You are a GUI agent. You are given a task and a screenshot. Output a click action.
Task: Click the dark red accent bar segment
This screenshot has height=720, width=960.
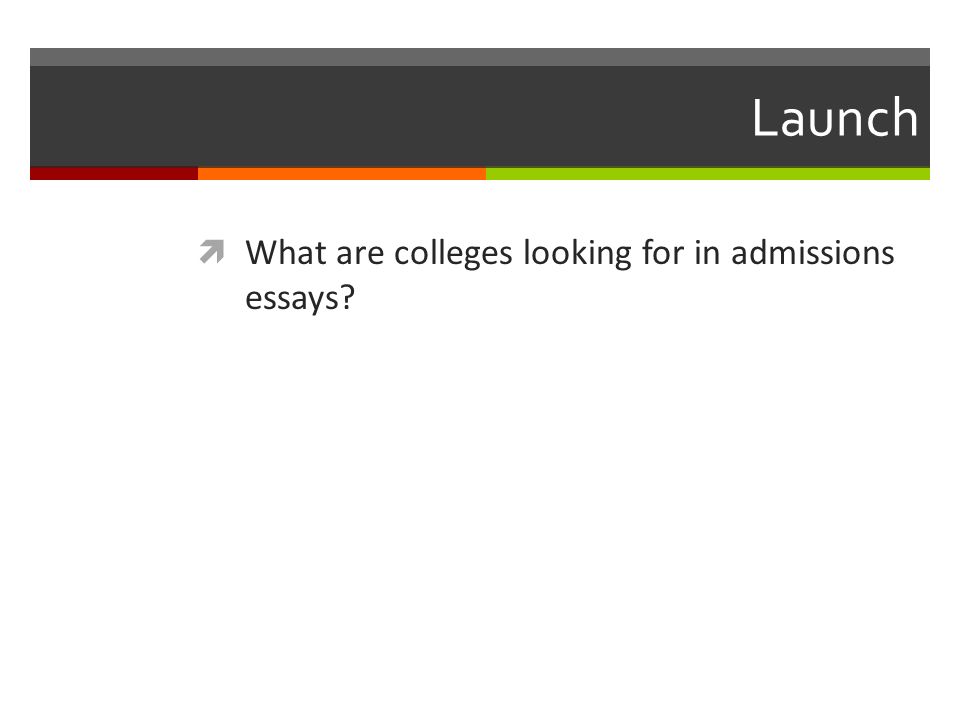(114, 174)
